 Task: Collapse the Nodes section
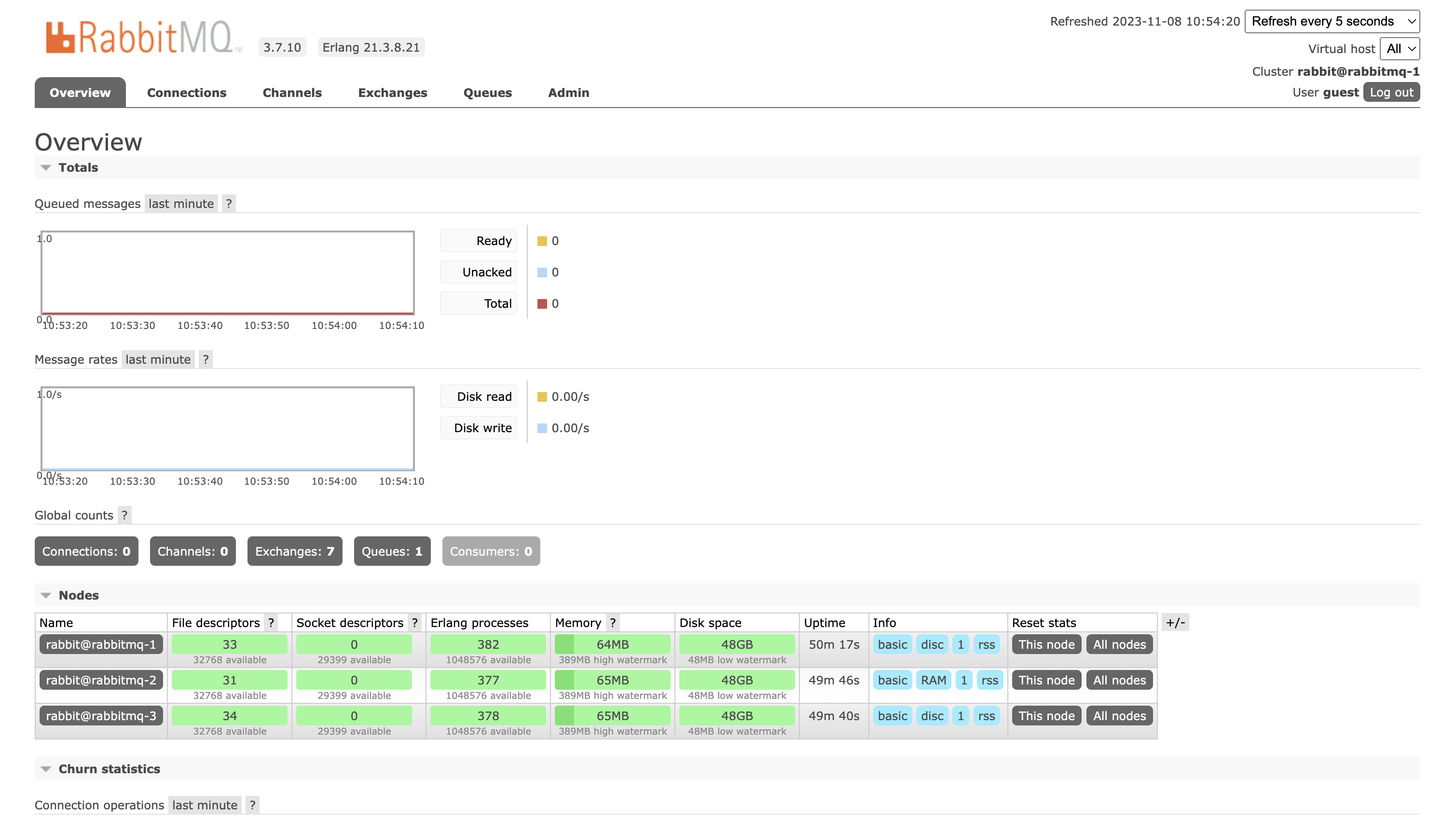(78, 595)
